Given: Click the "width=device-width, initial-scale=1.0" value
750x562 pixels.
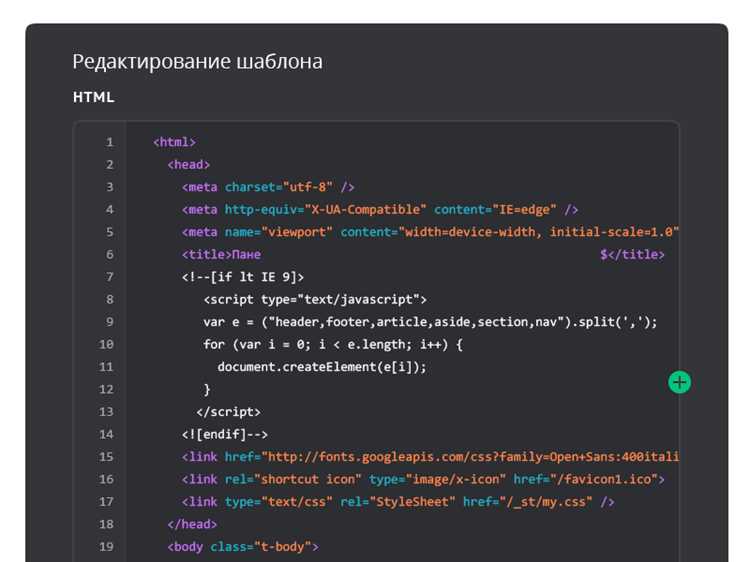Looking at the screenshot, I should [x=539, y=232].
